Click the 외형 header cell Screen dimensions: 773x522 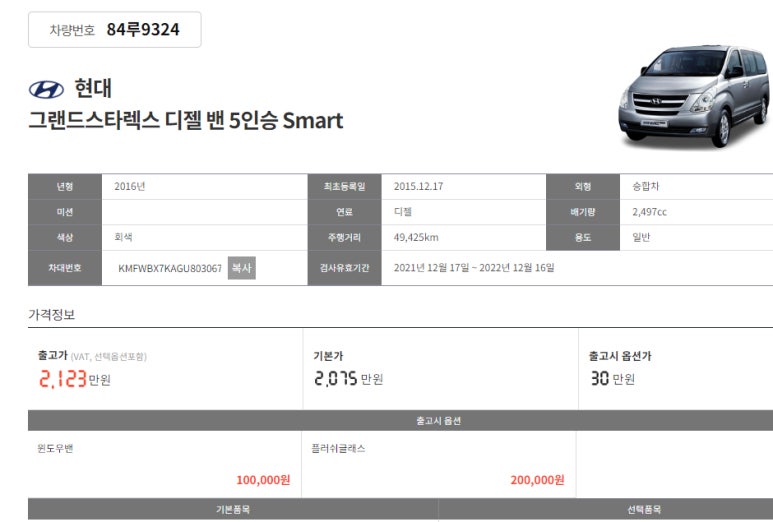click(x=583, y=186)
